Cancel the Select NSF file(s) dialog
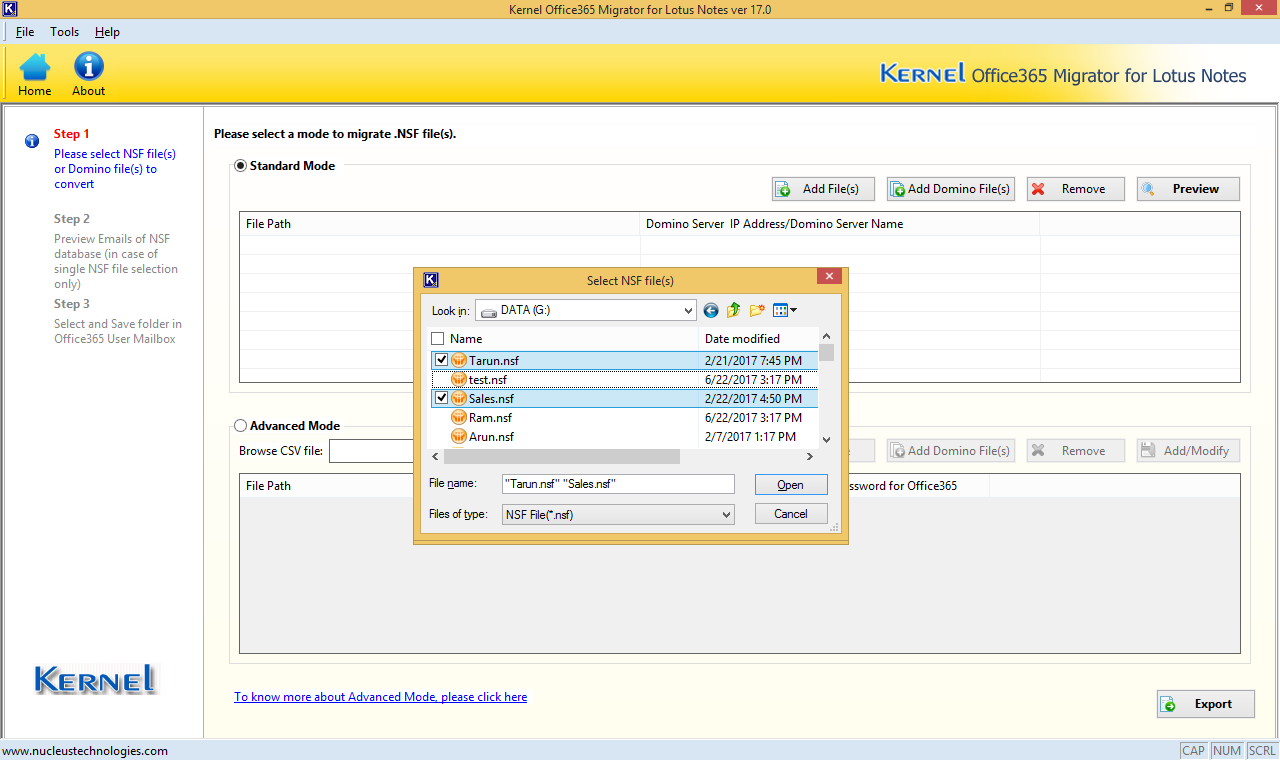Image resolution: width=1280 pixels, height=760 pixels. [x=791, y=514]
